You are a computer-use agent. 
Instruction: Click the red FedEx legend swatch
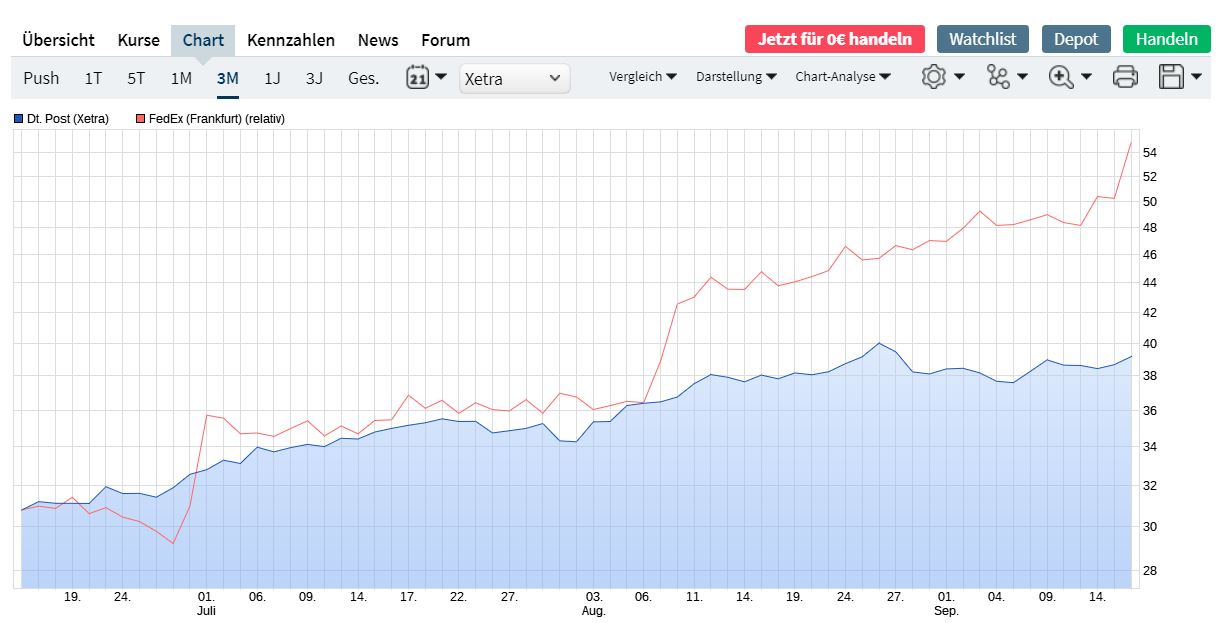point(140,119)
